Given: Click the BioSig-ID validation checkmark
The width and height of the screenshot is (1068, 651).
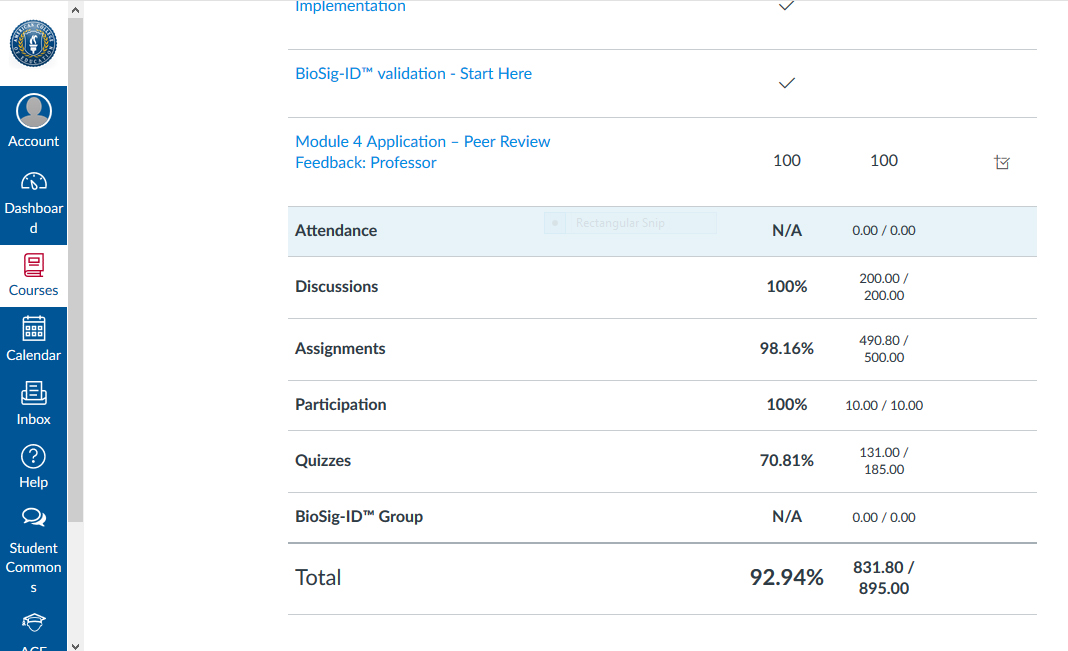Looking at the screenshot, I should (787, 83).
